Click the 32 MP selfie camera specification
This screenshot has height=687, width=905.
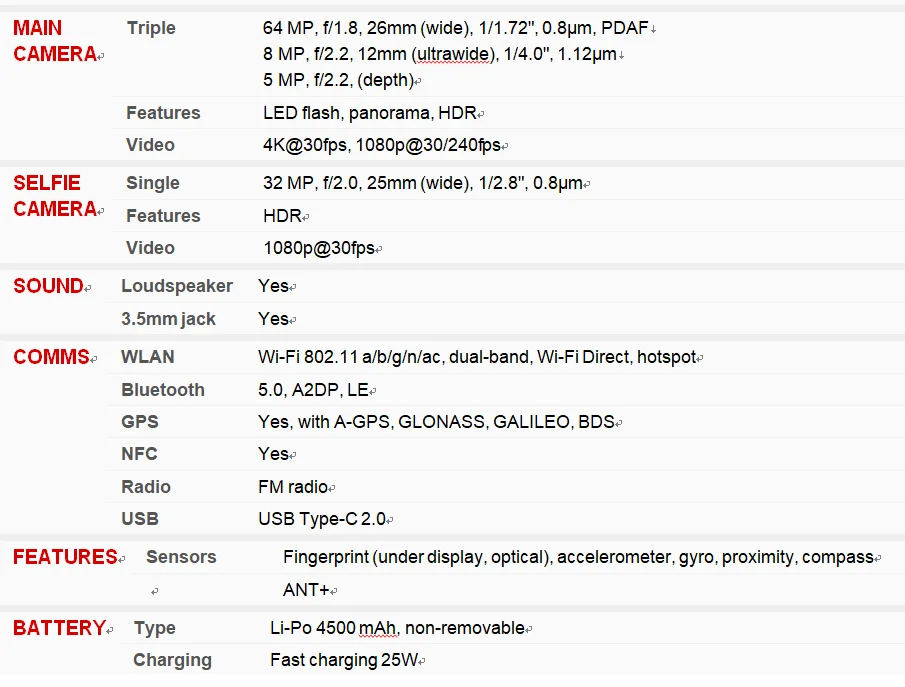click(x=422, y=183)
